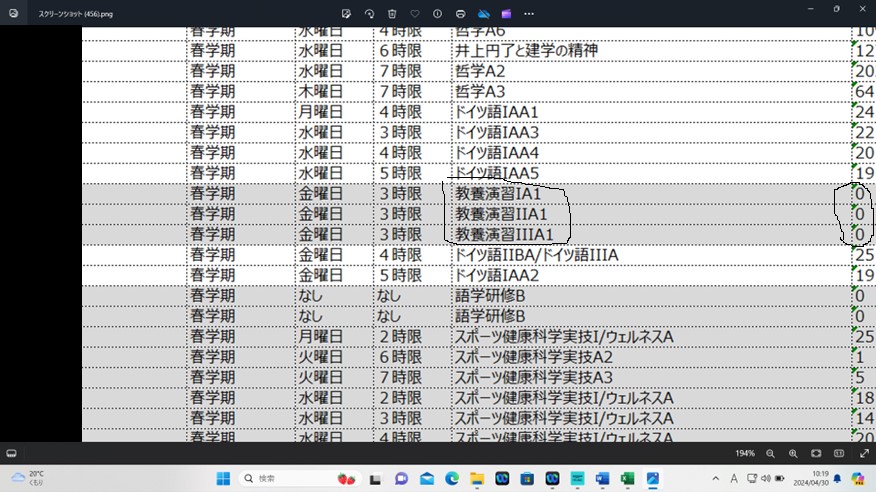Open notifications bell icon
Image resolution: width=876 pixels, height=492 pixels.
pos(837,479)
